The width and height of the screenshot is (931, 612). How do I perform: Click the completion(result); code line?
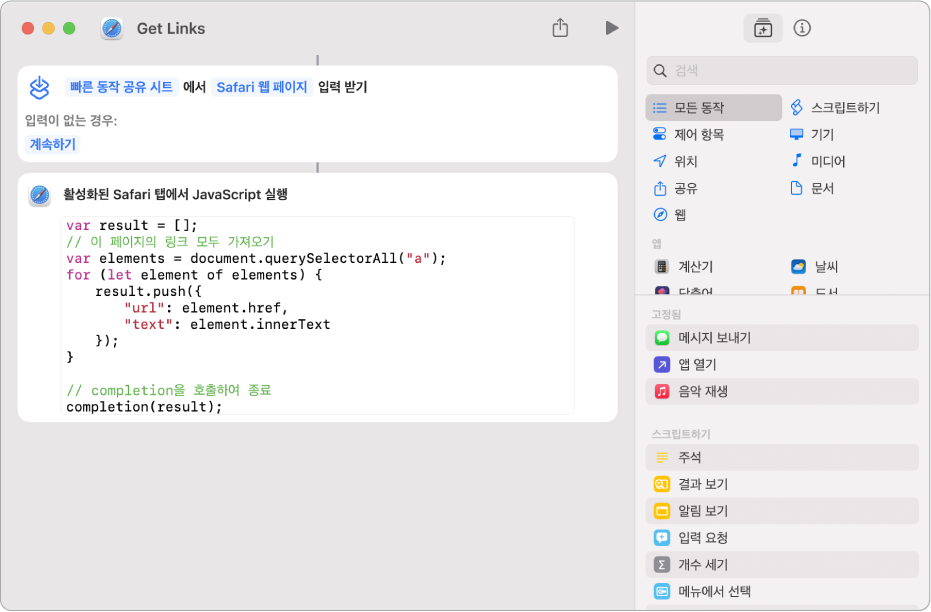(144, 407)
